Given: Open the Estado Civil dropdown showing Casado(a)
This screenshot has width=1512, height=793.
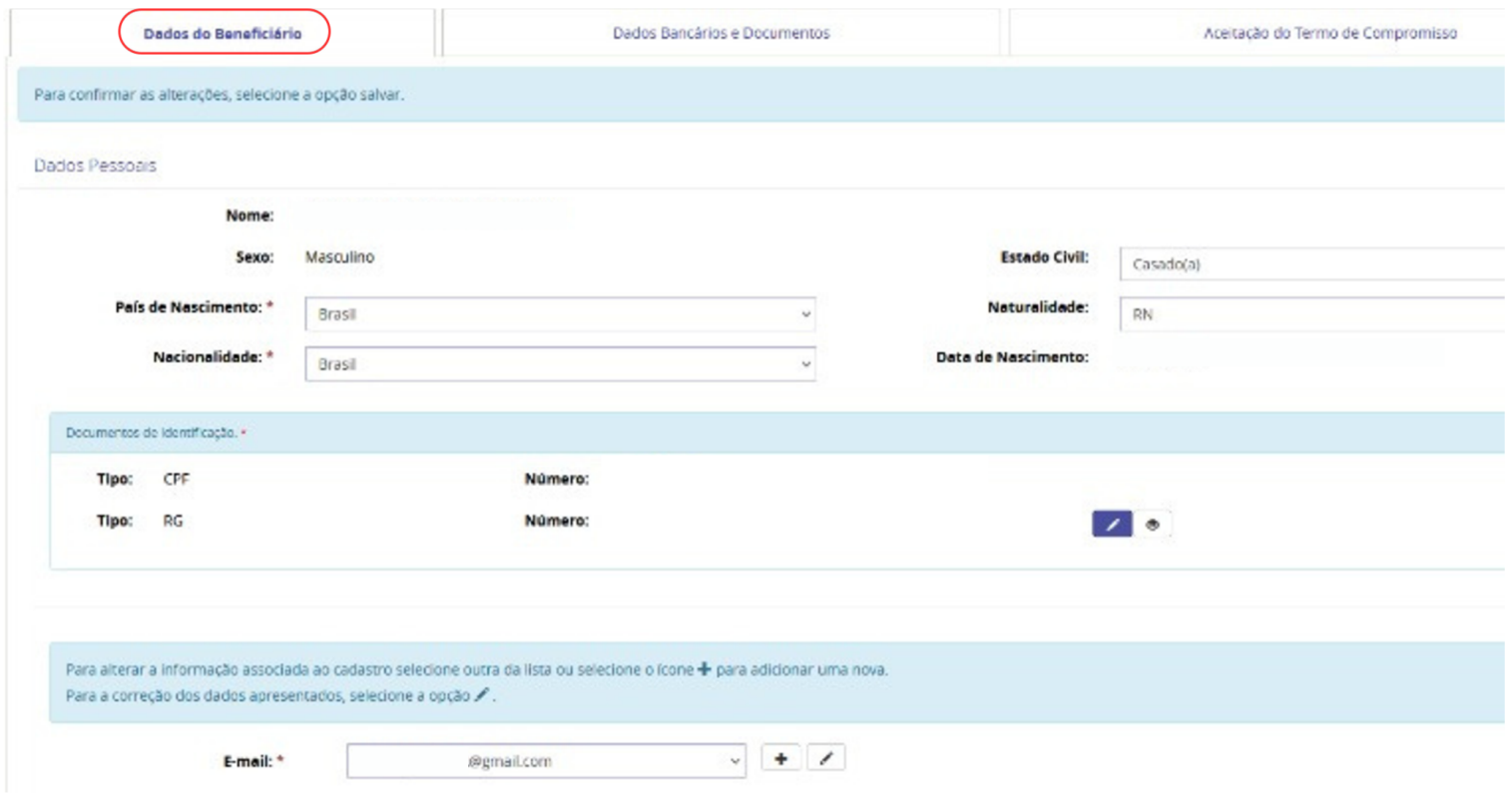Looking at the screenshot, I should (x=1310, y=264).
